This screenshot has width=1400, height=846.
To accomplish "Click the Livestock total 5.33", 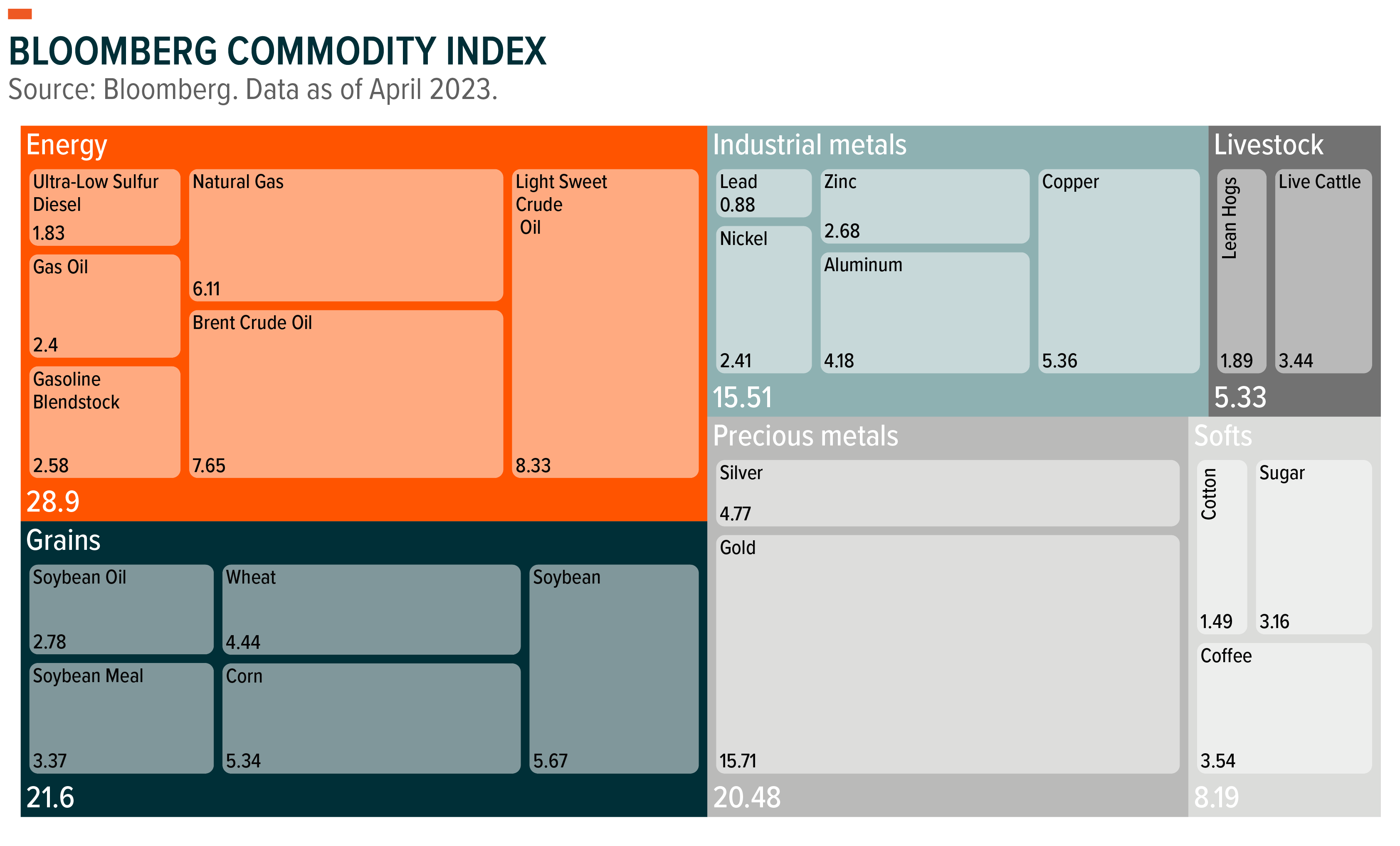I will pos(1240,397).
